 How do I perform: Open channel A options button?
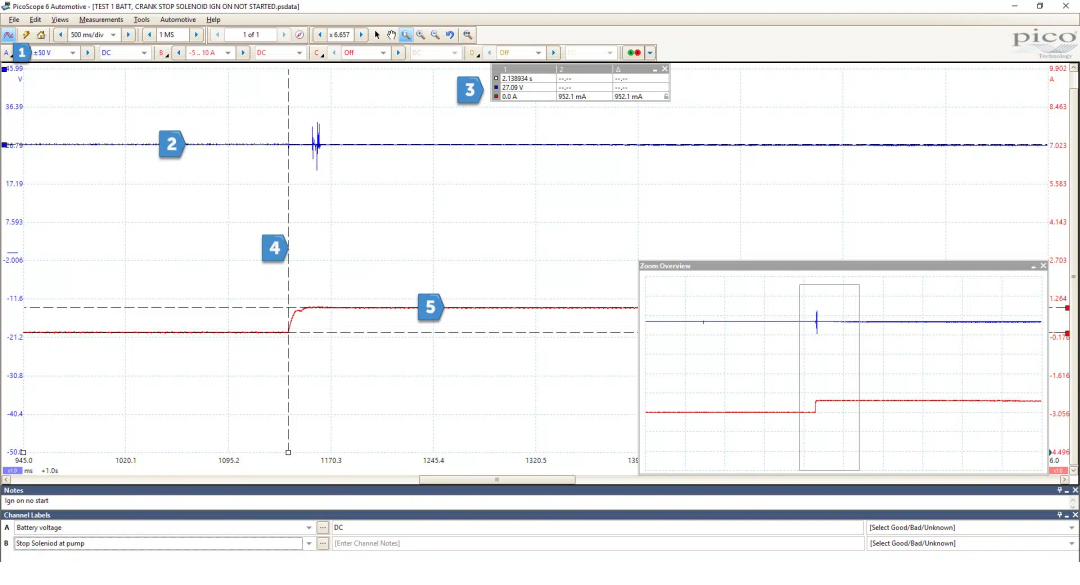coord(7,52)
